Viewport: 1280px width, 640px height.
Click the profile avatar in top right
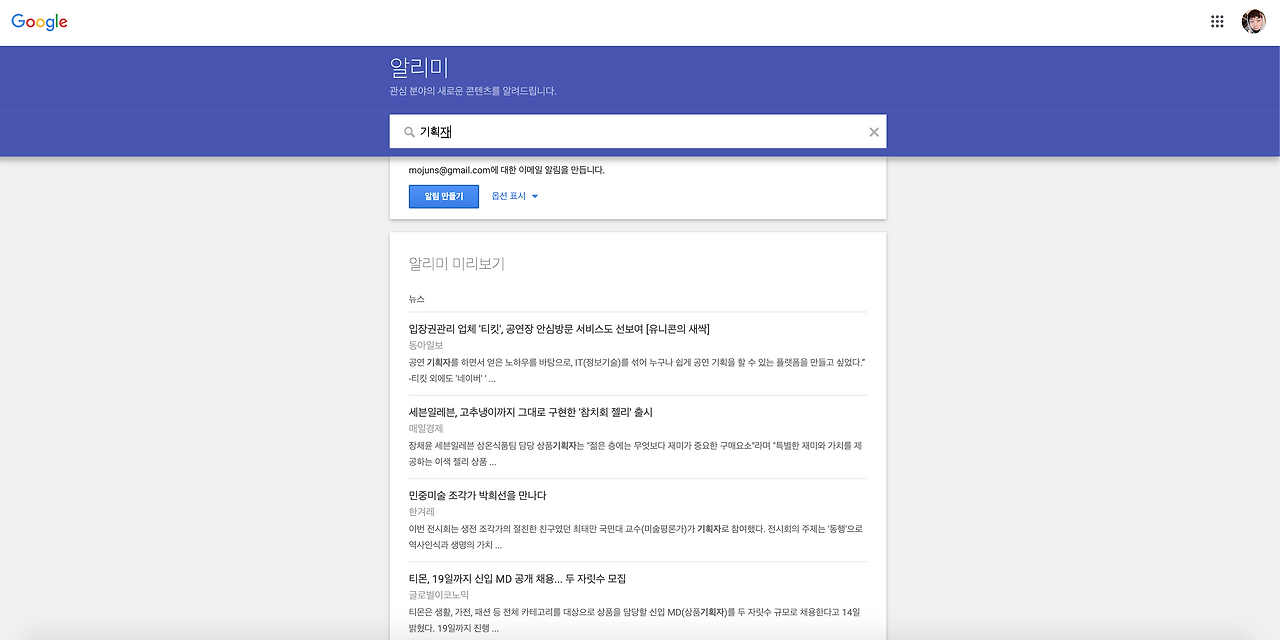coord(1253,20)
